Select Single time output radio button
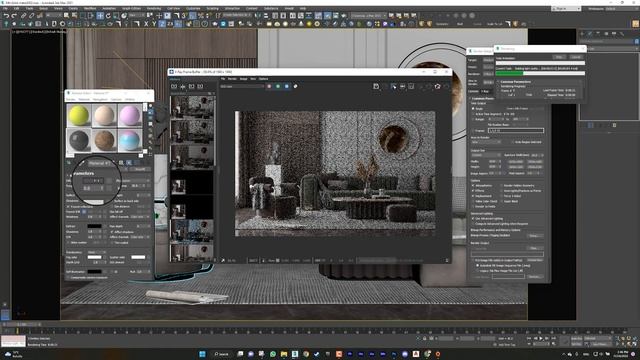Screen dimensions: 640x360 [473, 109]
